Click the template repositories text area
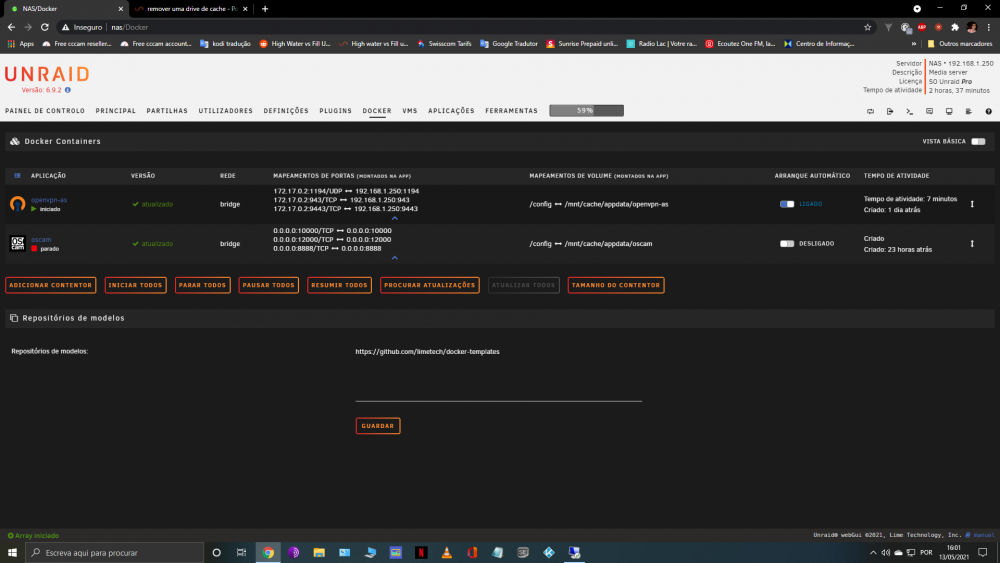Viewport: 1000px width, 563px height. coord(499,374)
